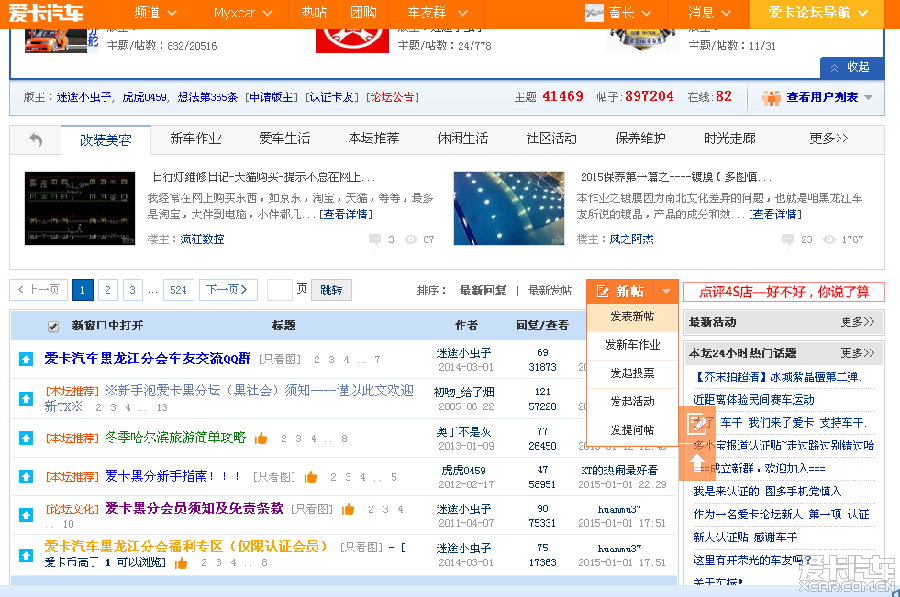Open the 喜长 user dropdown
Image resolution: width=900 pixels, height=597 pixels.
pos(630,13)
